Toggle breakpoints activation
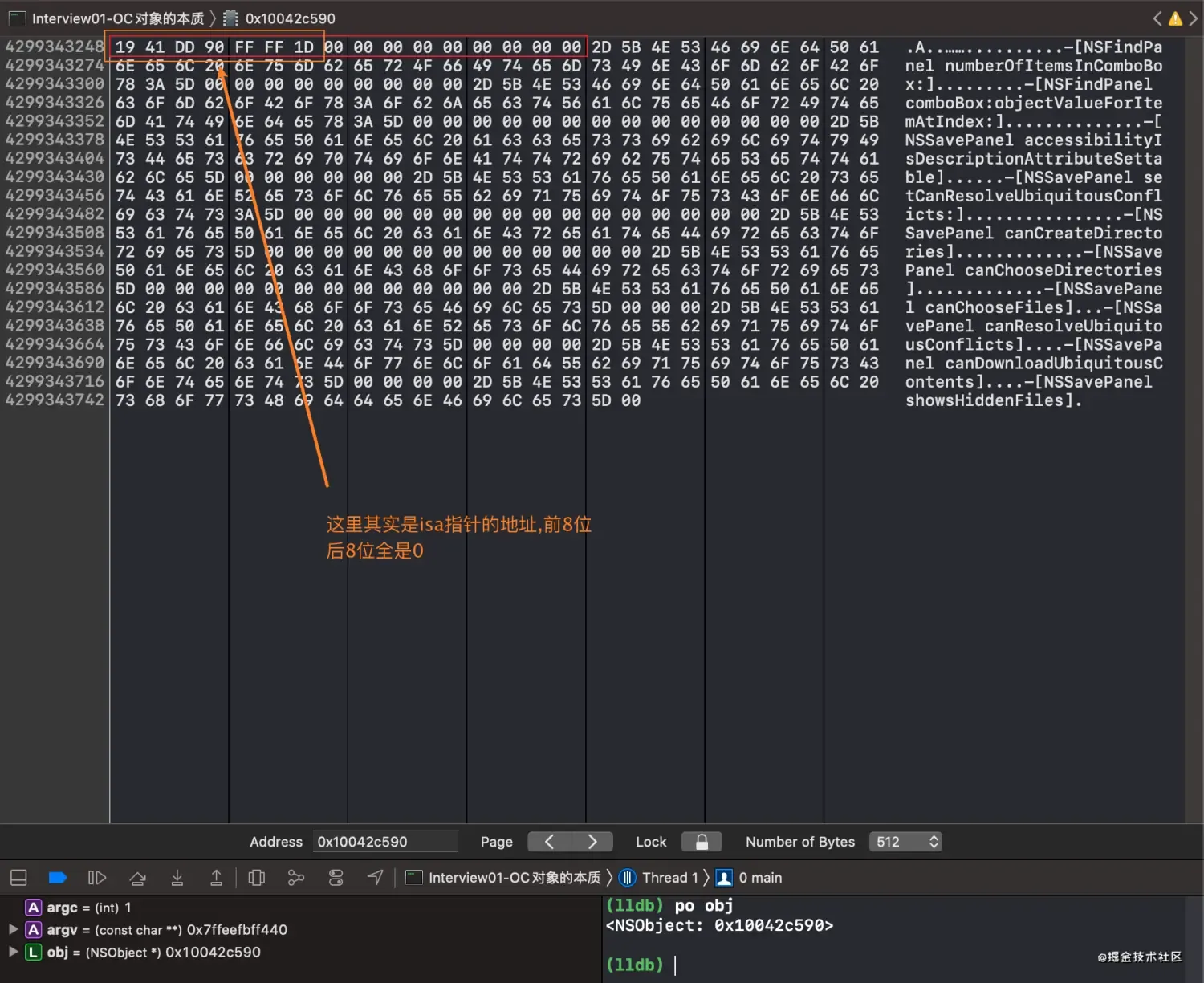Image resolution: width=1204 pixels, height=983 pixels. click(57, 878)
